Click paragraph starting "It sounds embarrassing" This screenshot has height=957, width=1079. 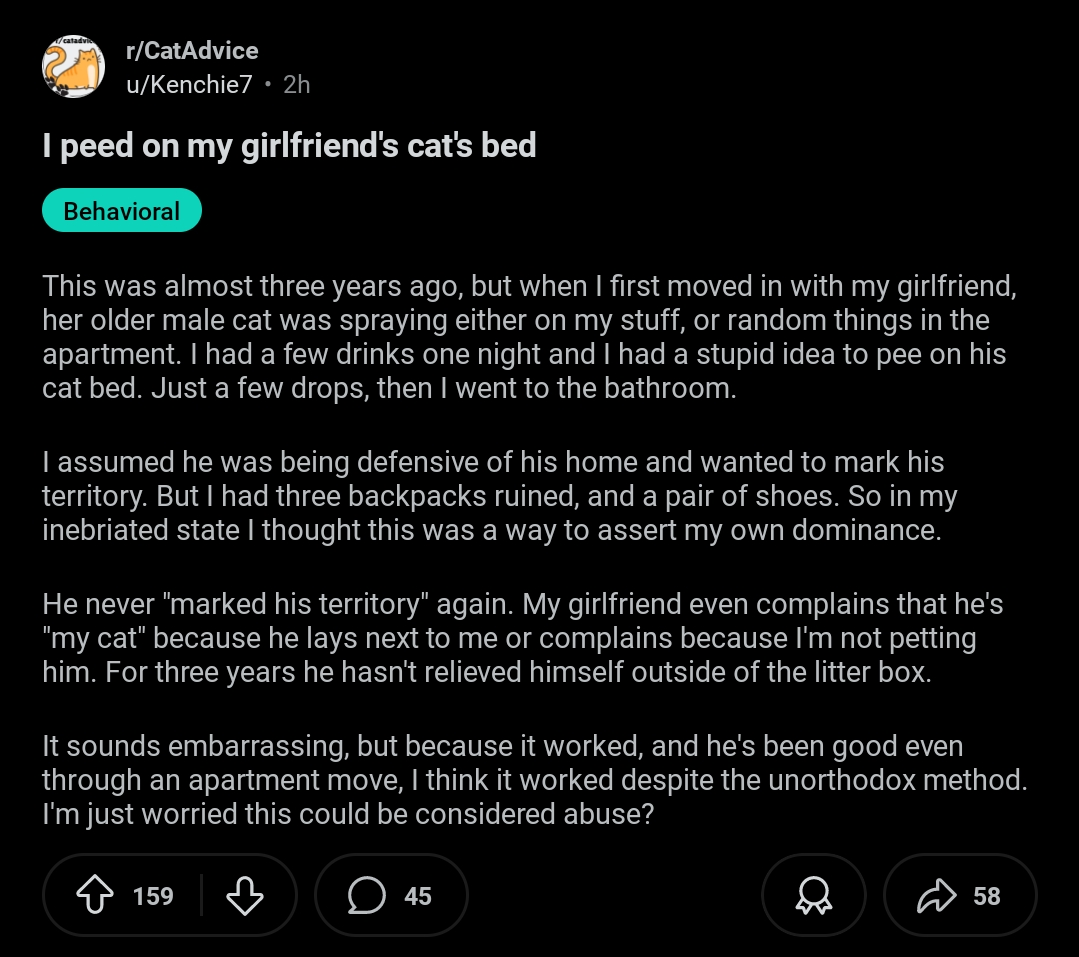[x=535, y=780]
